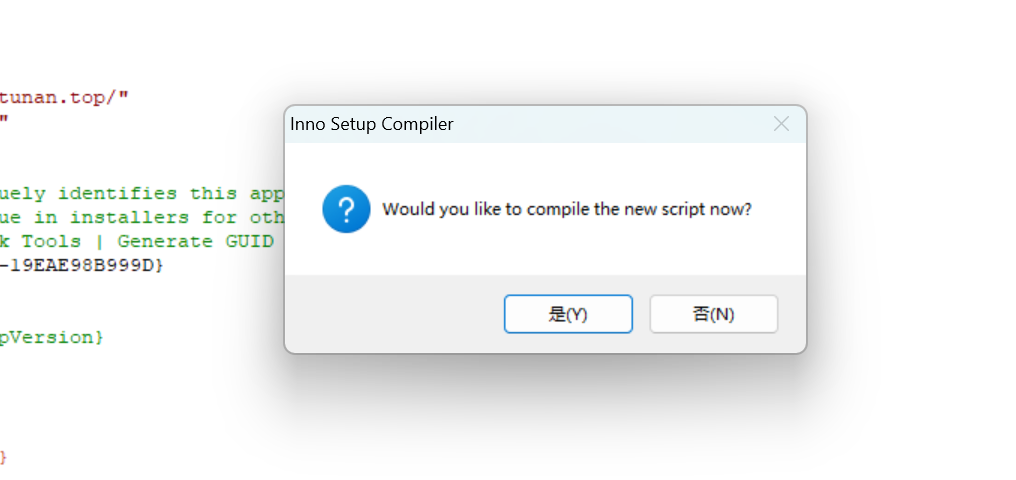Image resolution: width=1016 pixels, height=480 pixels.
Task: Click the word "installers" in the comment line
Action: (x=135, y=217)
